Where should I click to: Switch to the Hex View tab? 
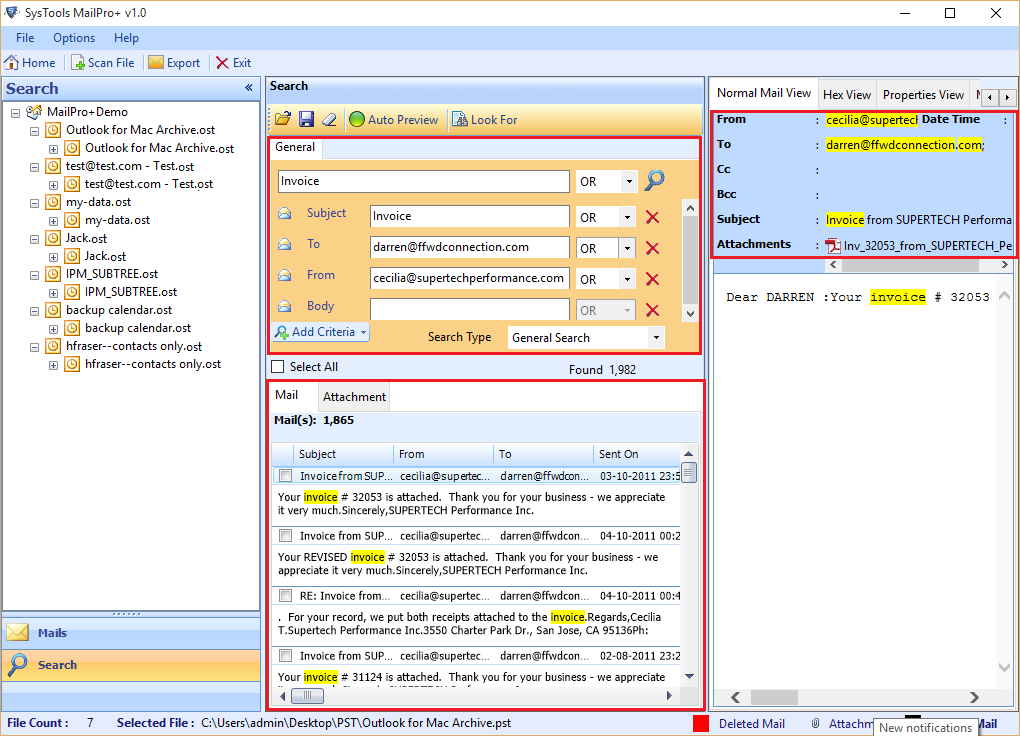point(846,94)
